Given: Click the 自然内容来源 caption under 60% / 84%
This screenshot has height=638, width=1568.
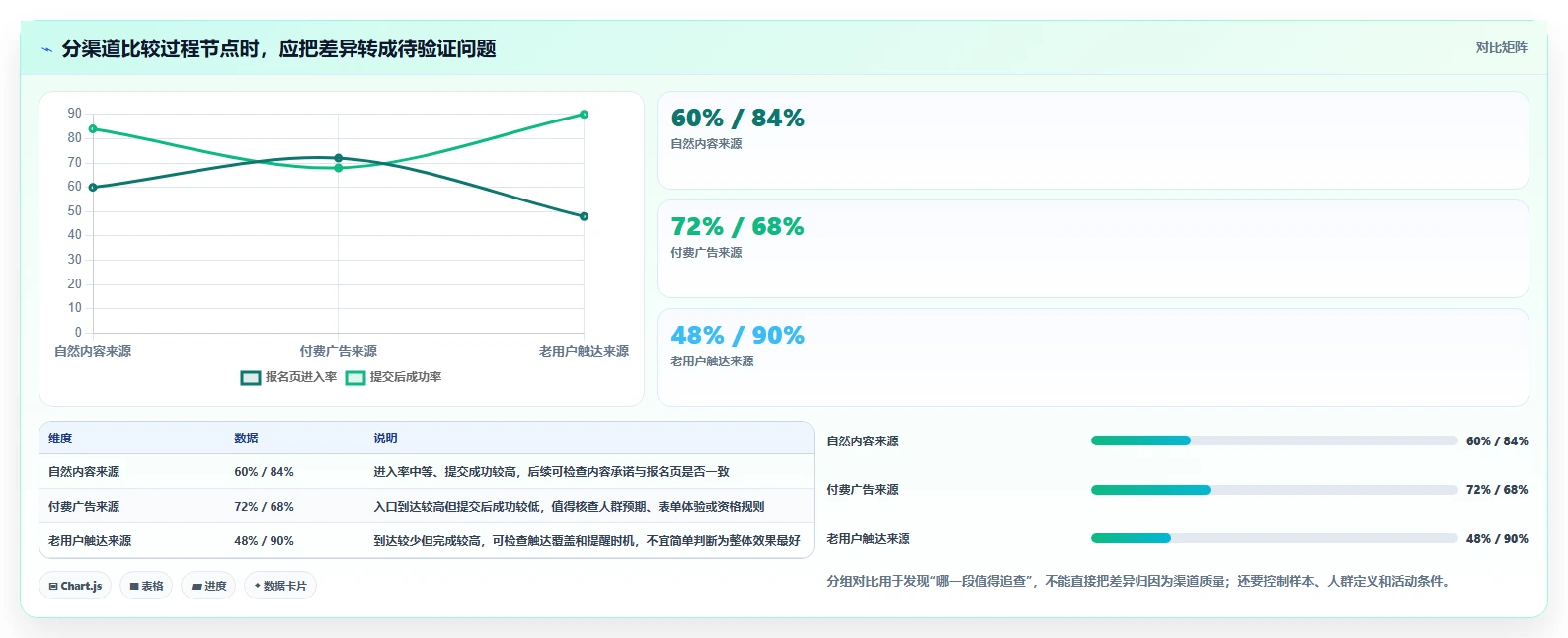Looking at the screenshot, I should coord(706,144).
